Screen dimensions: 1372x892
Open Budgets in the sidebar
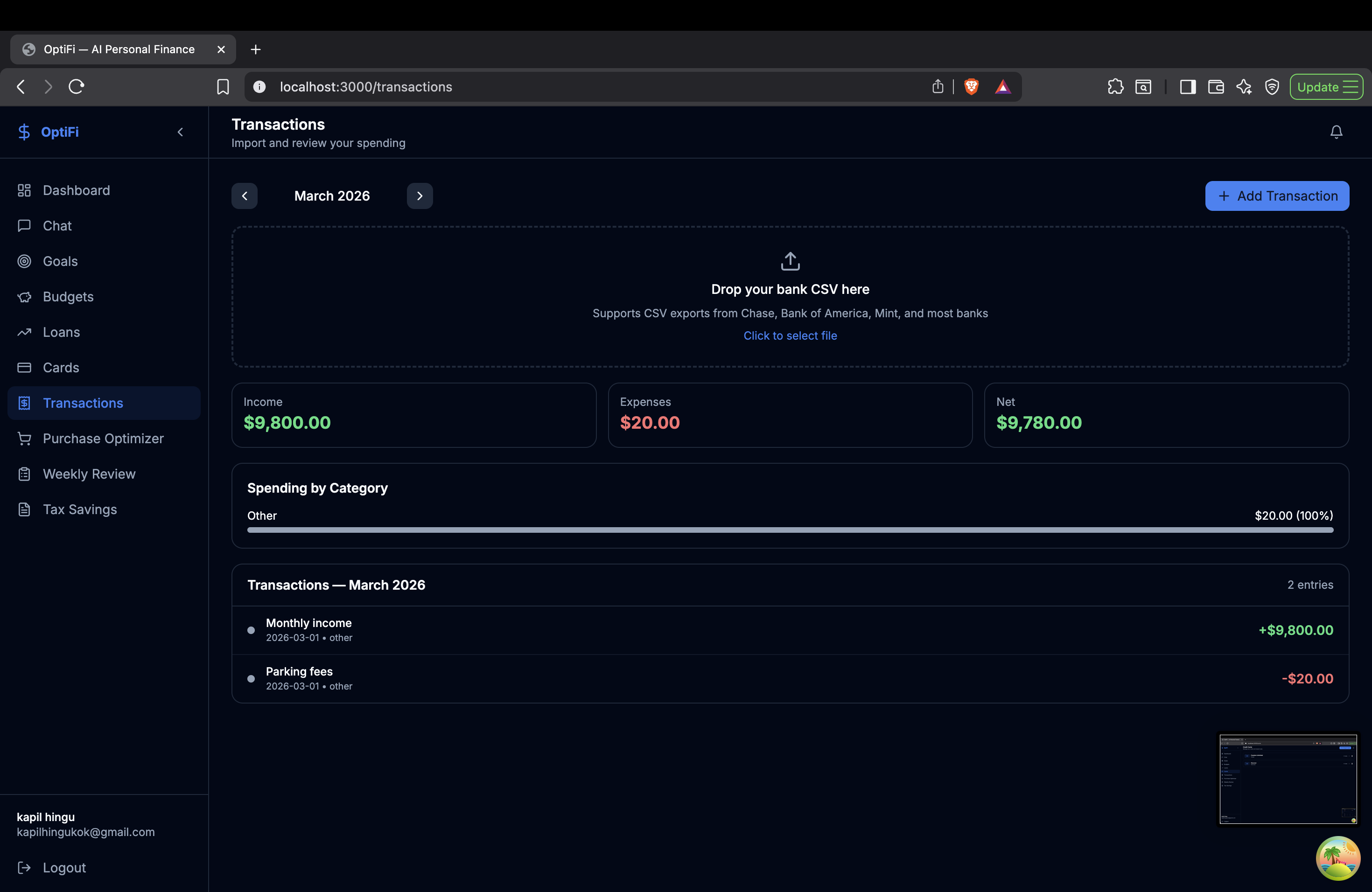68,297
